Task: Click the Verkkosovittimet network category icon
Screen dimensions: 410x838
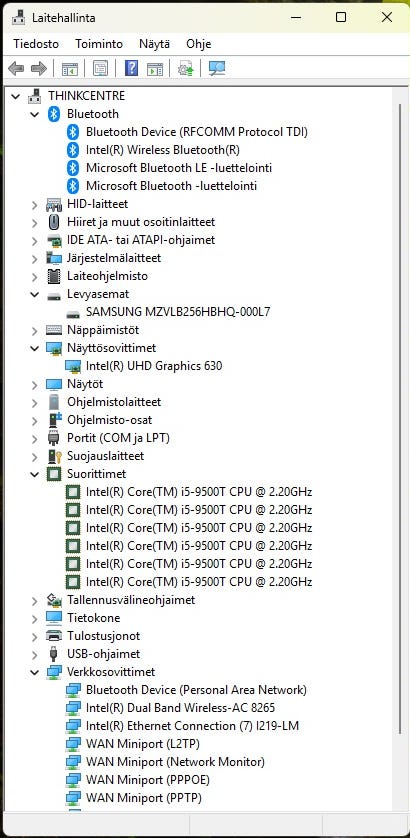Action: (x=54, y=672)
